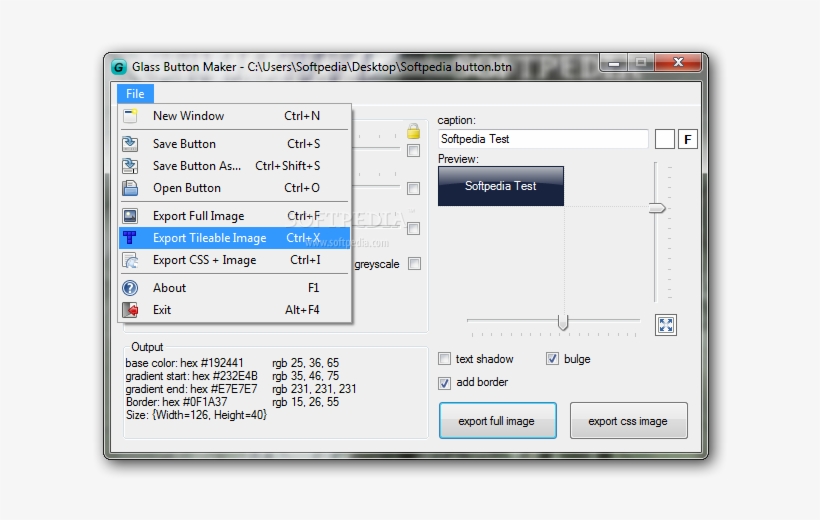Click the caption text field
The image size is (820, 520).
point(543,139)
